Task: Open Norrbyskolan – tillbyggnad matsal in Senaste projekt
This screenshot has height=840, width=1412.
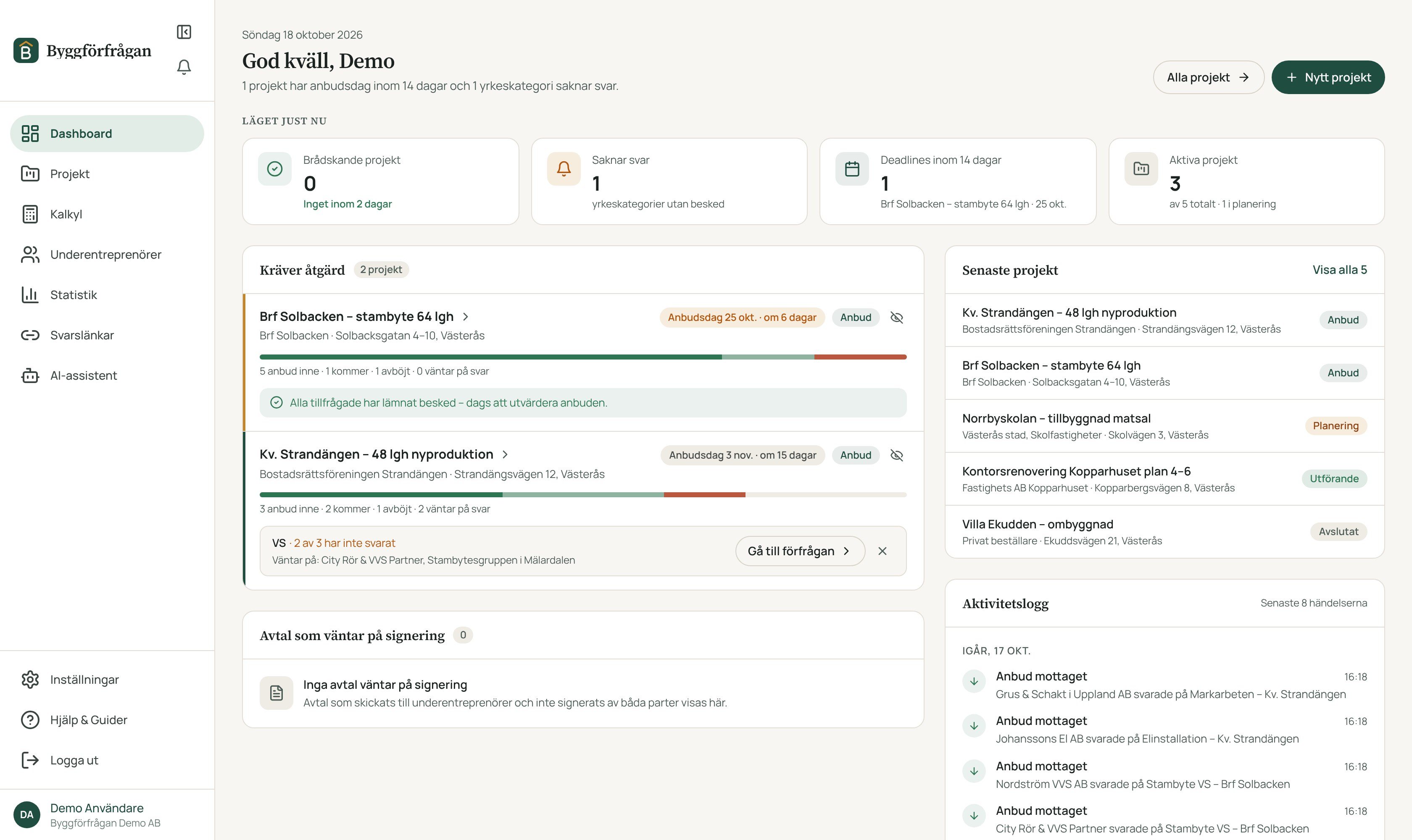Action: point(1164,425)
